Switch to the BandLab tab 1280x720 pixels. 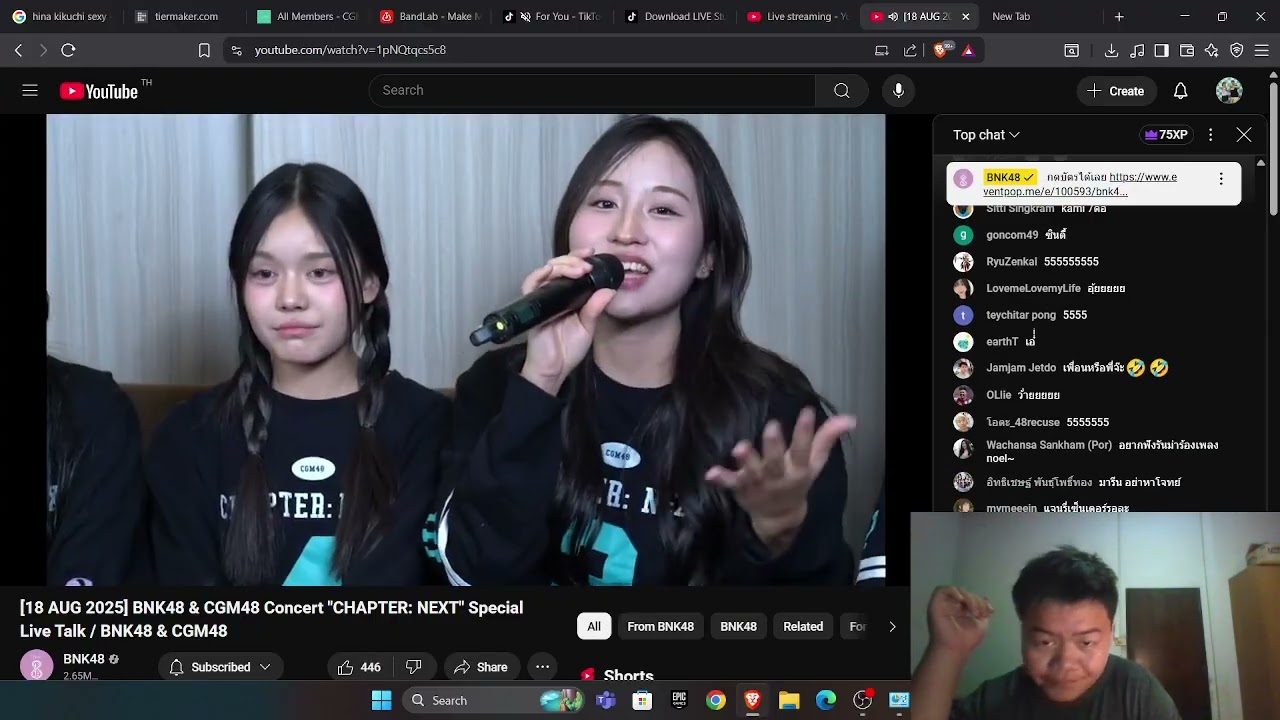[428, 16]
